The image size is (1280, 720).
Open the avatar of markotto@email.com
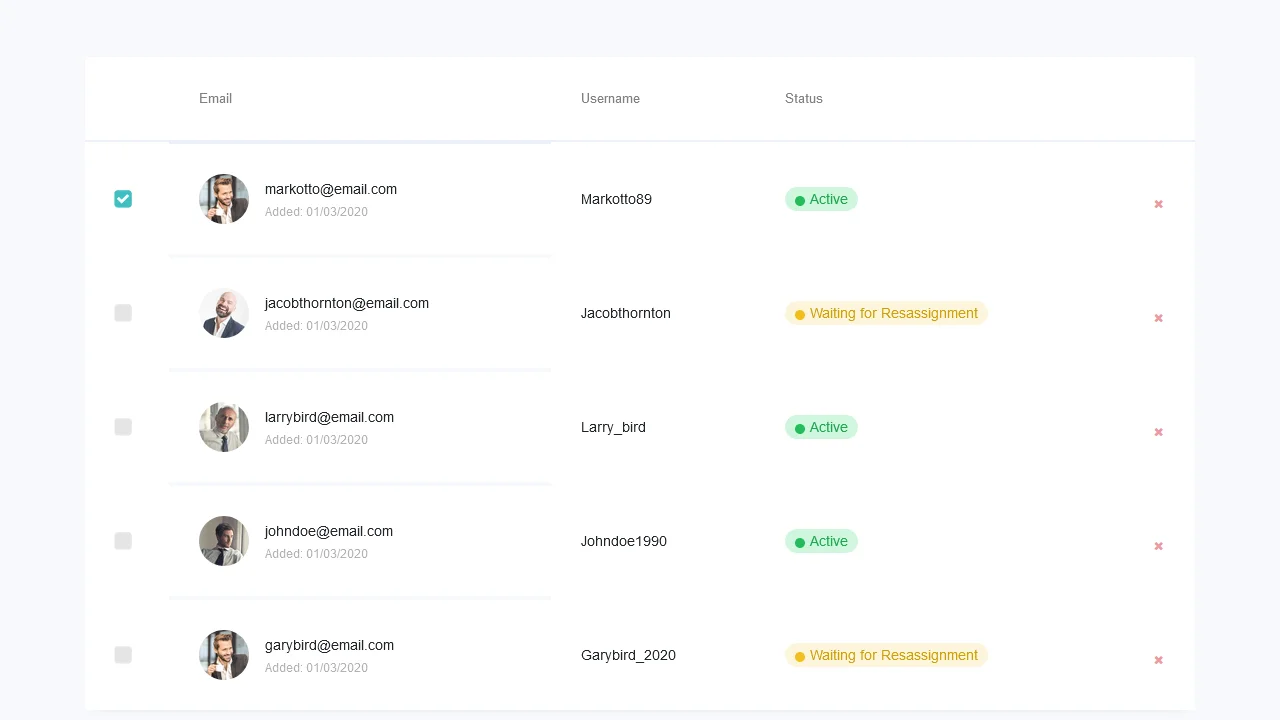[224, 199]
